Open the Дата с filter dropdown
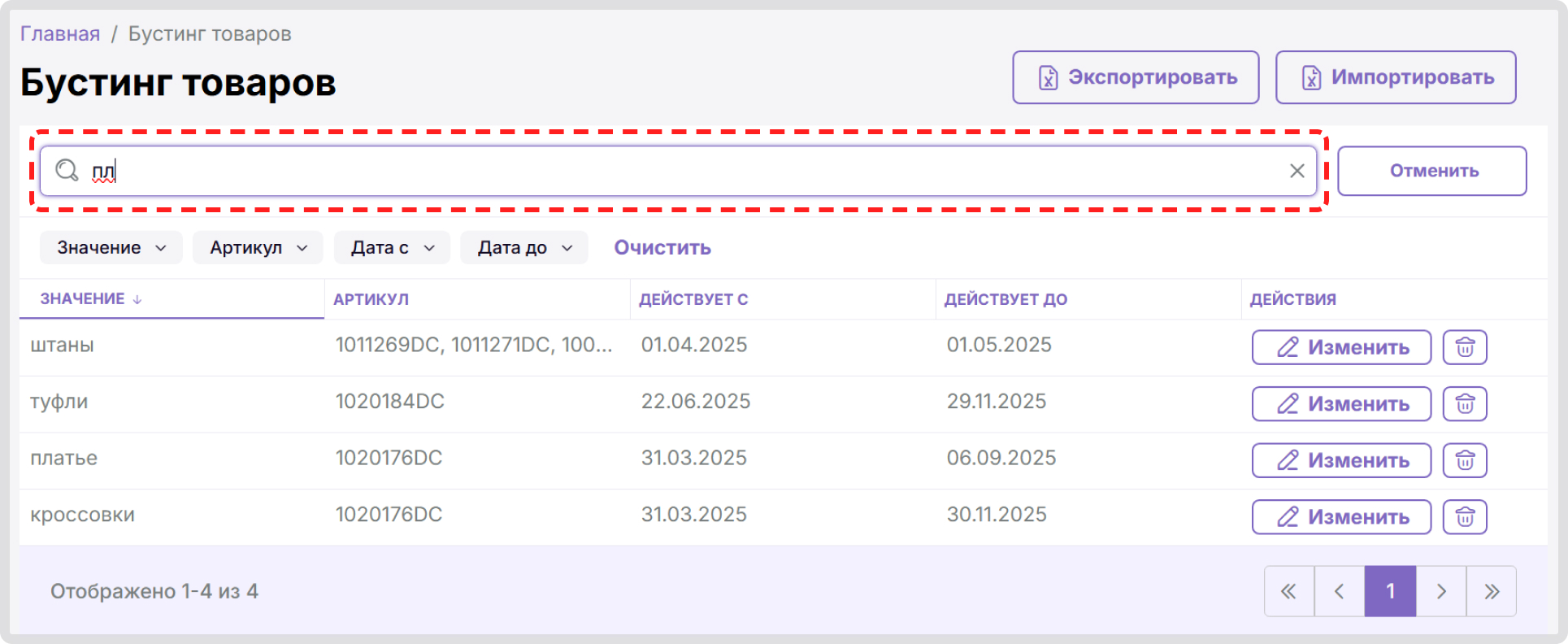 click(x=392, y=248)
